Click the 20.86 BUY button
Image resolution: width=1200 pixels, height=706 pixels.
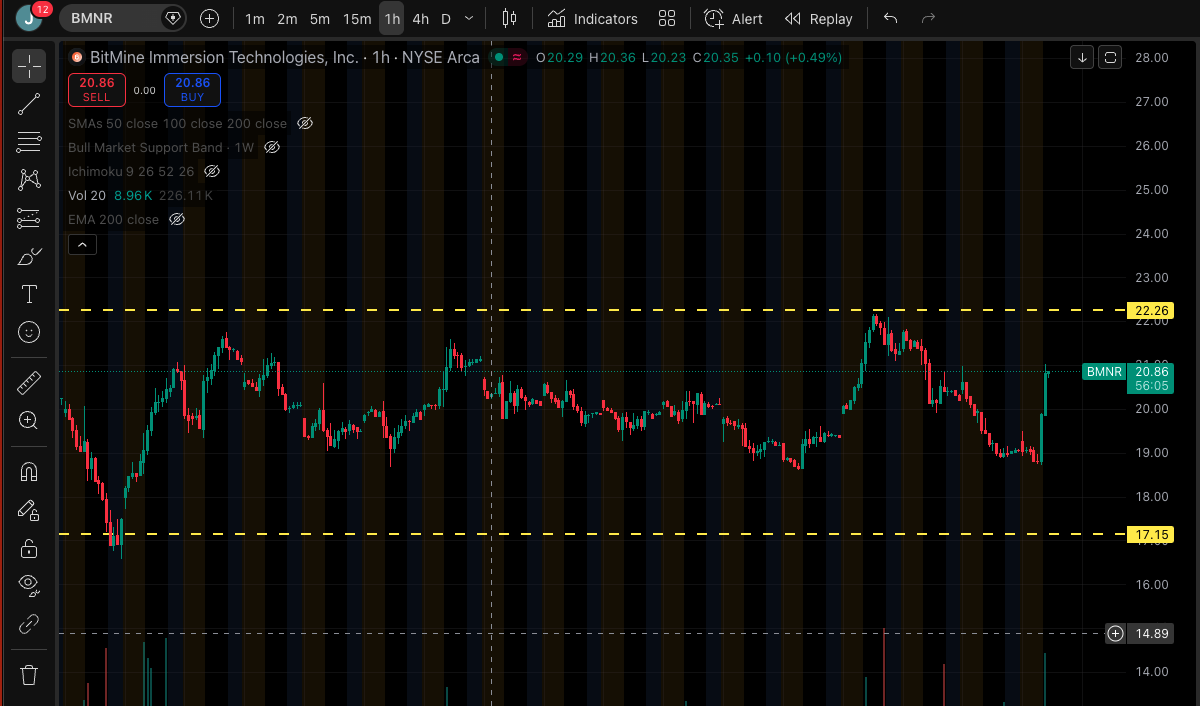192,90
